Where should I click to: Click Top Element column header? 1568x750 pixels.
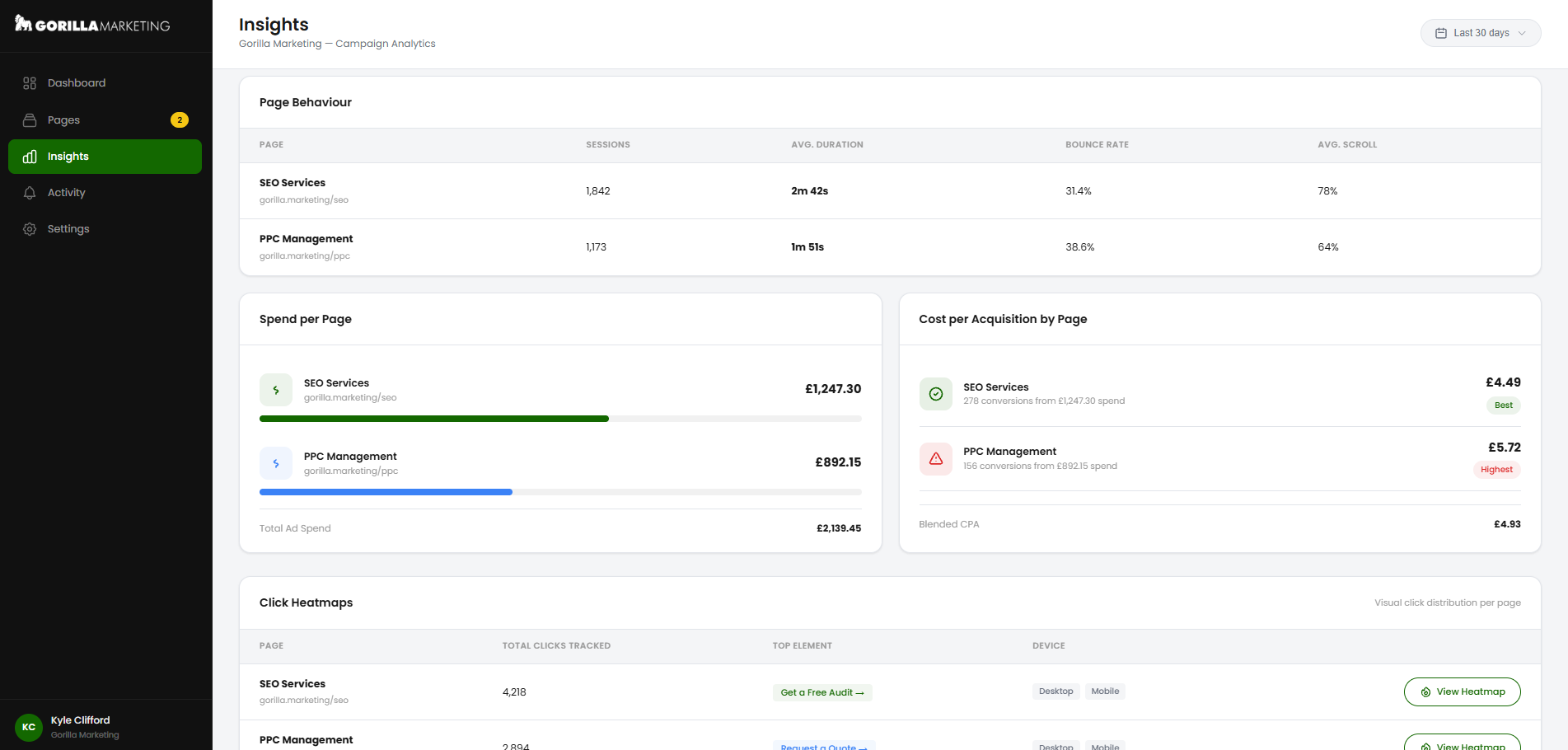[802, 646]
